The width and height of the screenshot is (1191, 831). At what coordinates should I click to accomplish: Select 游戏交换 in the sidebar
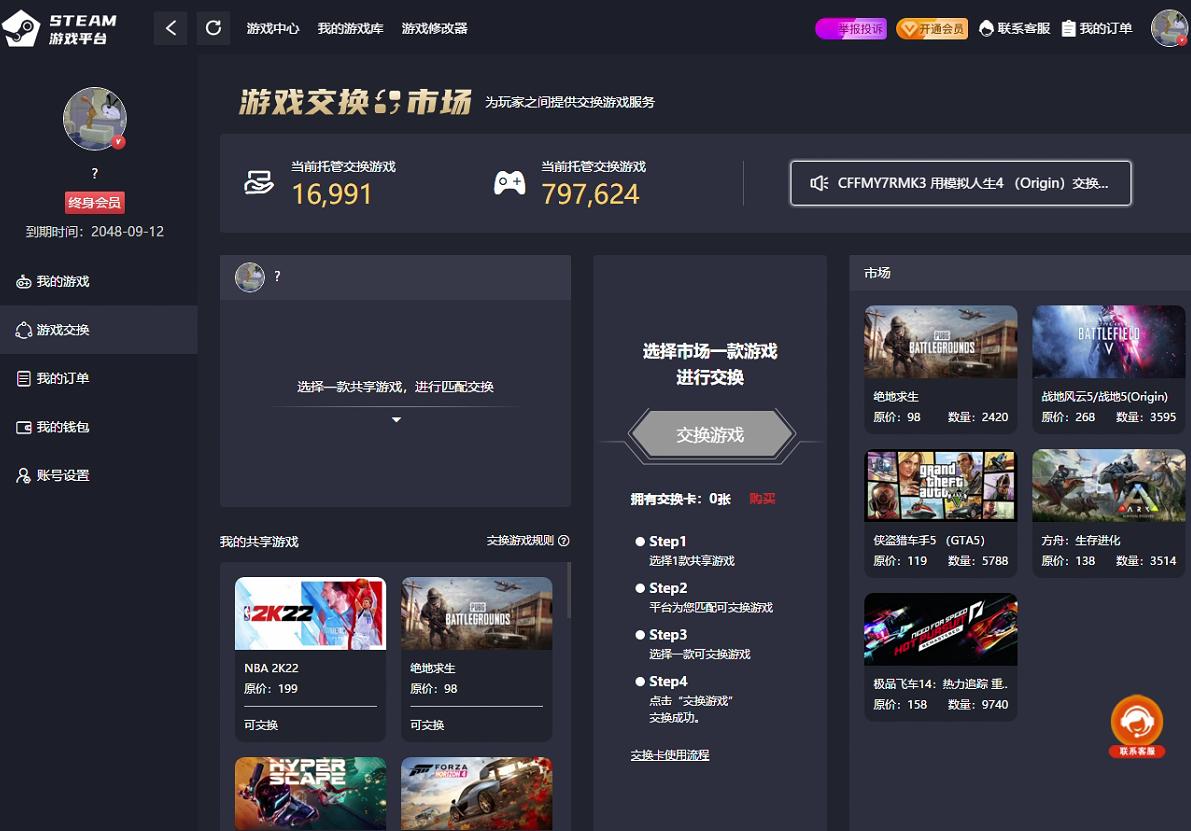(99, 330)
